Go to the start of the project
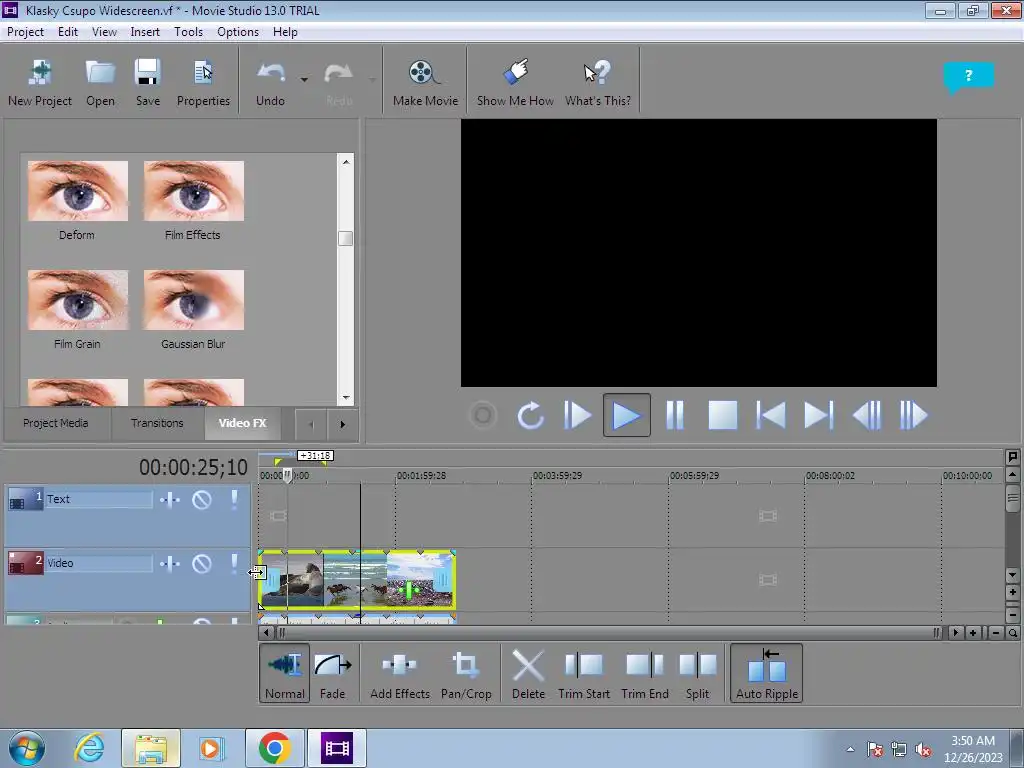1024x768 pixels. click(x=771, y=415)
